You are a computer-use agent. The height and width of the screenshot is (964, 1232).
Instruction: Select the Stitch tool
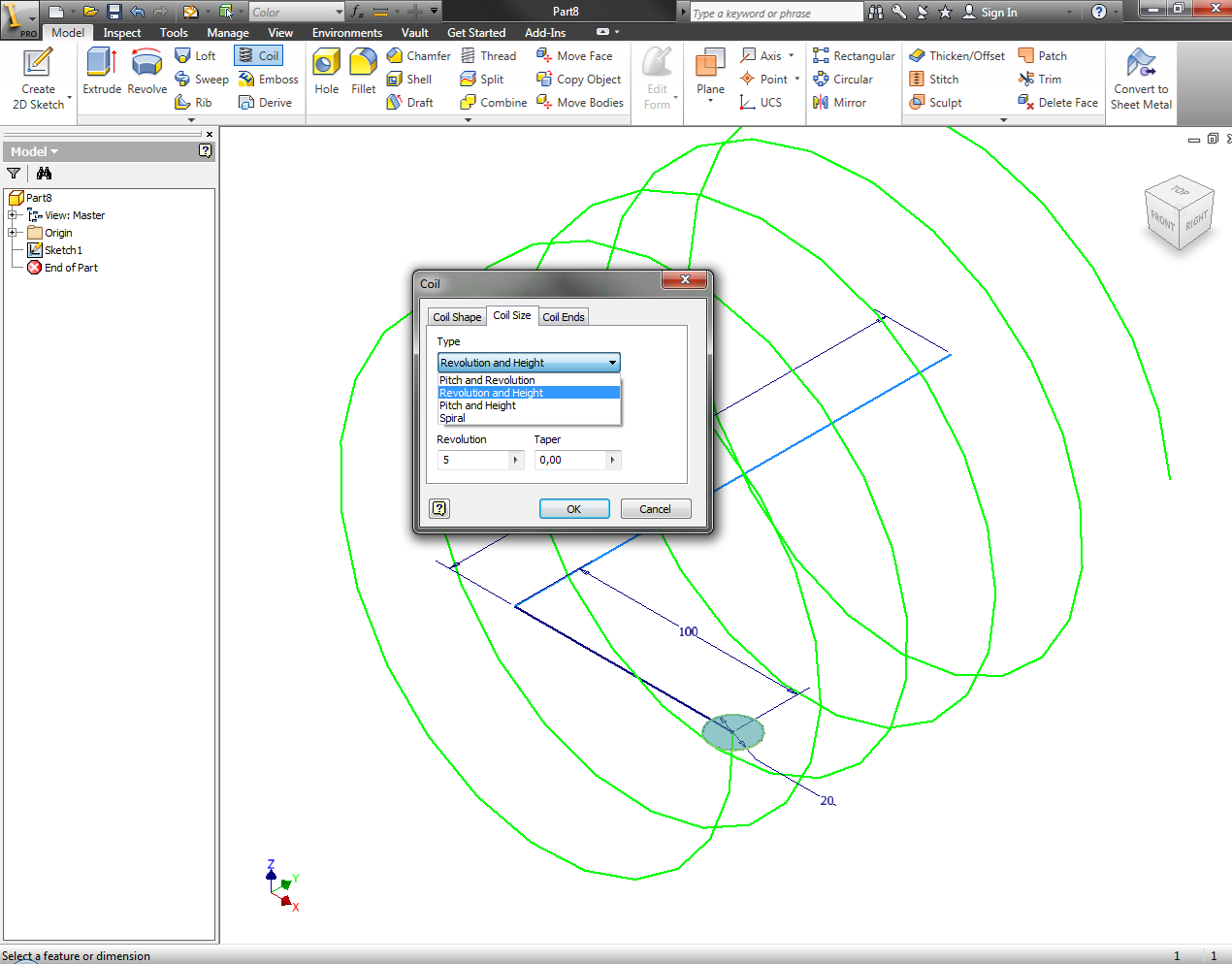934,80
